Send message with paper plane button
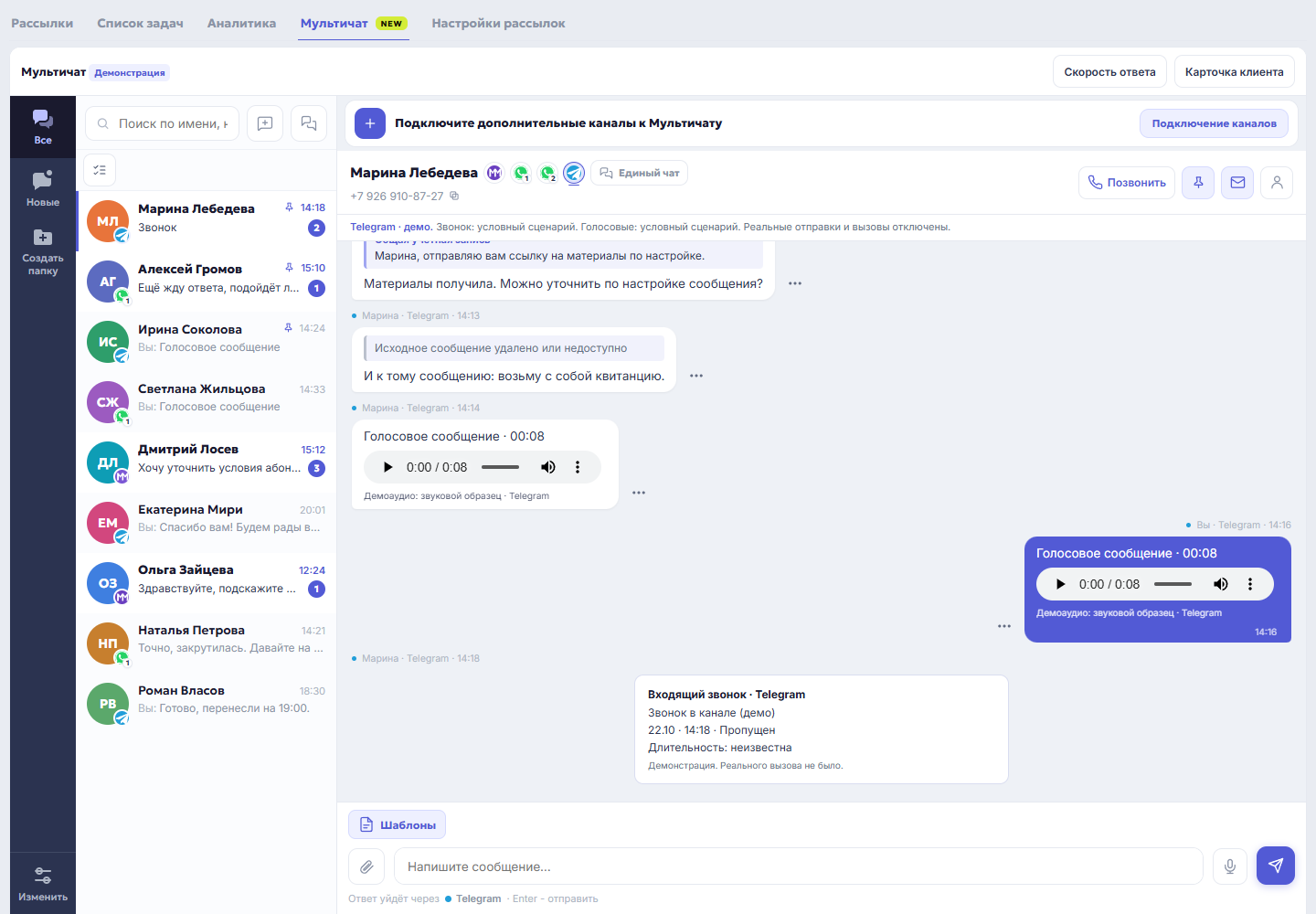Viewport: 1316px width, 914px height. point(1276,866)
